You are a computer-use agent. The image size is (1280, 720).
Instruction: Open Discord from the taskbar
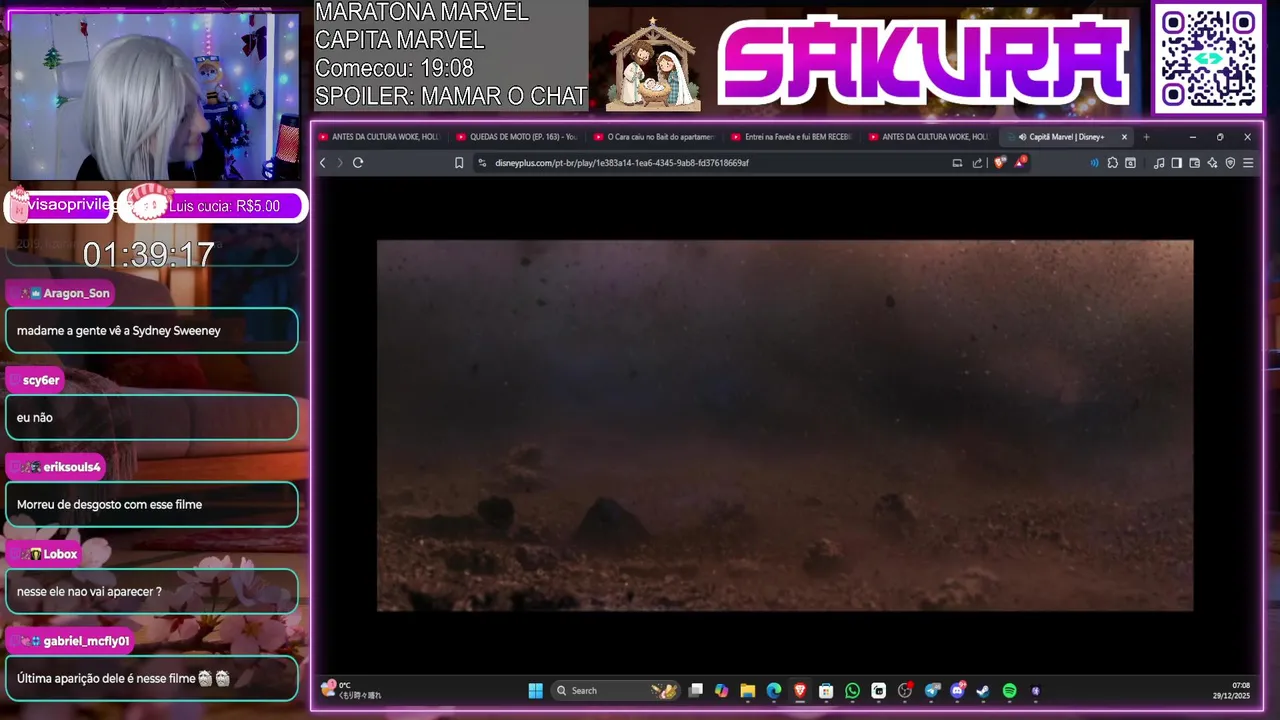(x=958, y=691)
